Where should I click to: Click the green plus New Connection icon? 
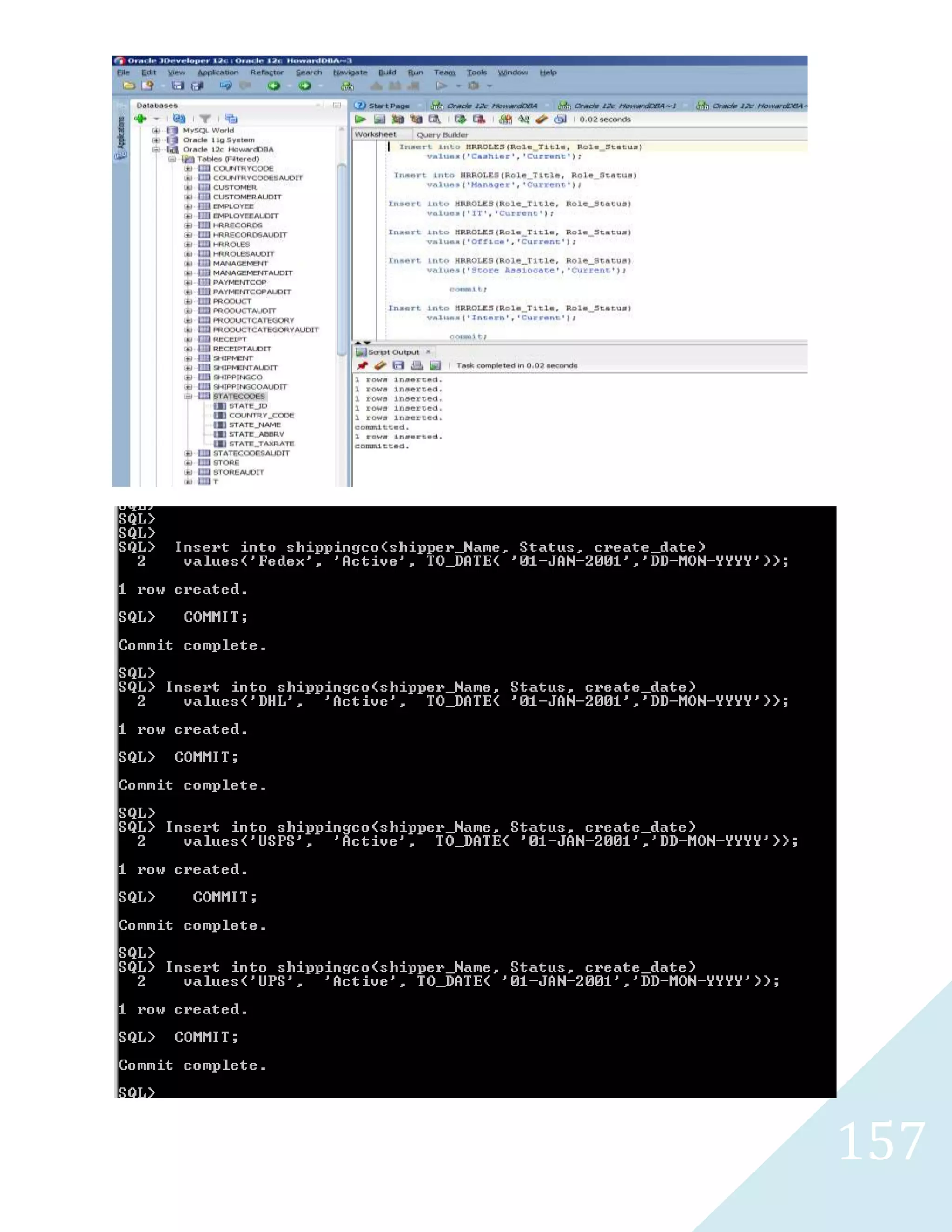(140, 119)
